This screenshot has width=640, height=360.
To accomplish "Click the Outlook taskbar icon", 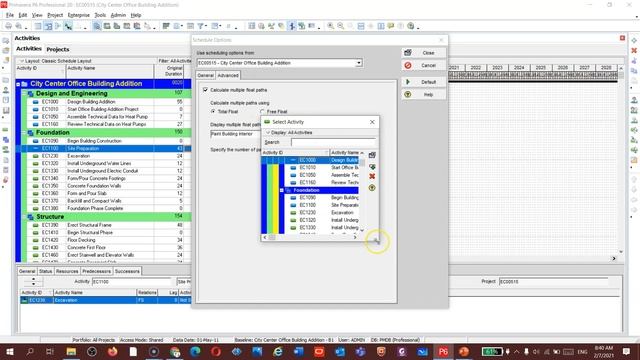I will pos(340,351).
